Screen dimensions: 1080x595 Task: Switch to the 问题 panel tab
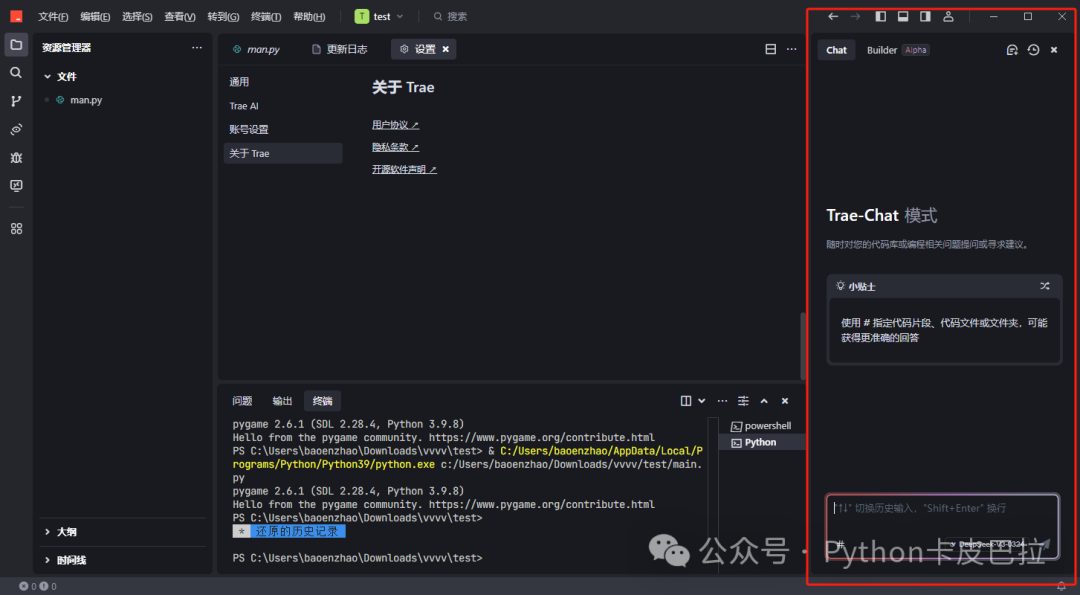(242, 401)
